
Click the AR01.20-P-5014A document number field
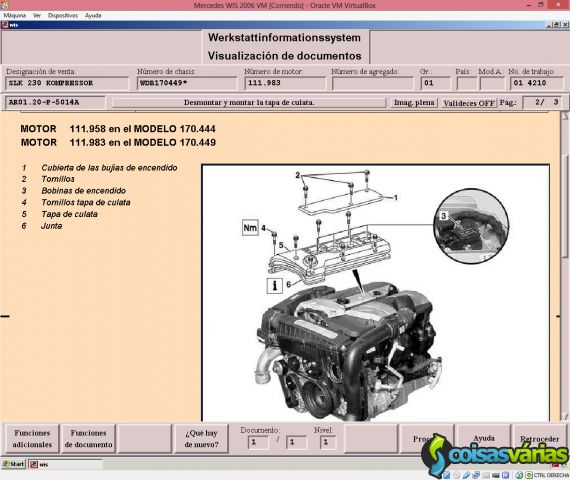pyautogui.click(x=55, y=103)
